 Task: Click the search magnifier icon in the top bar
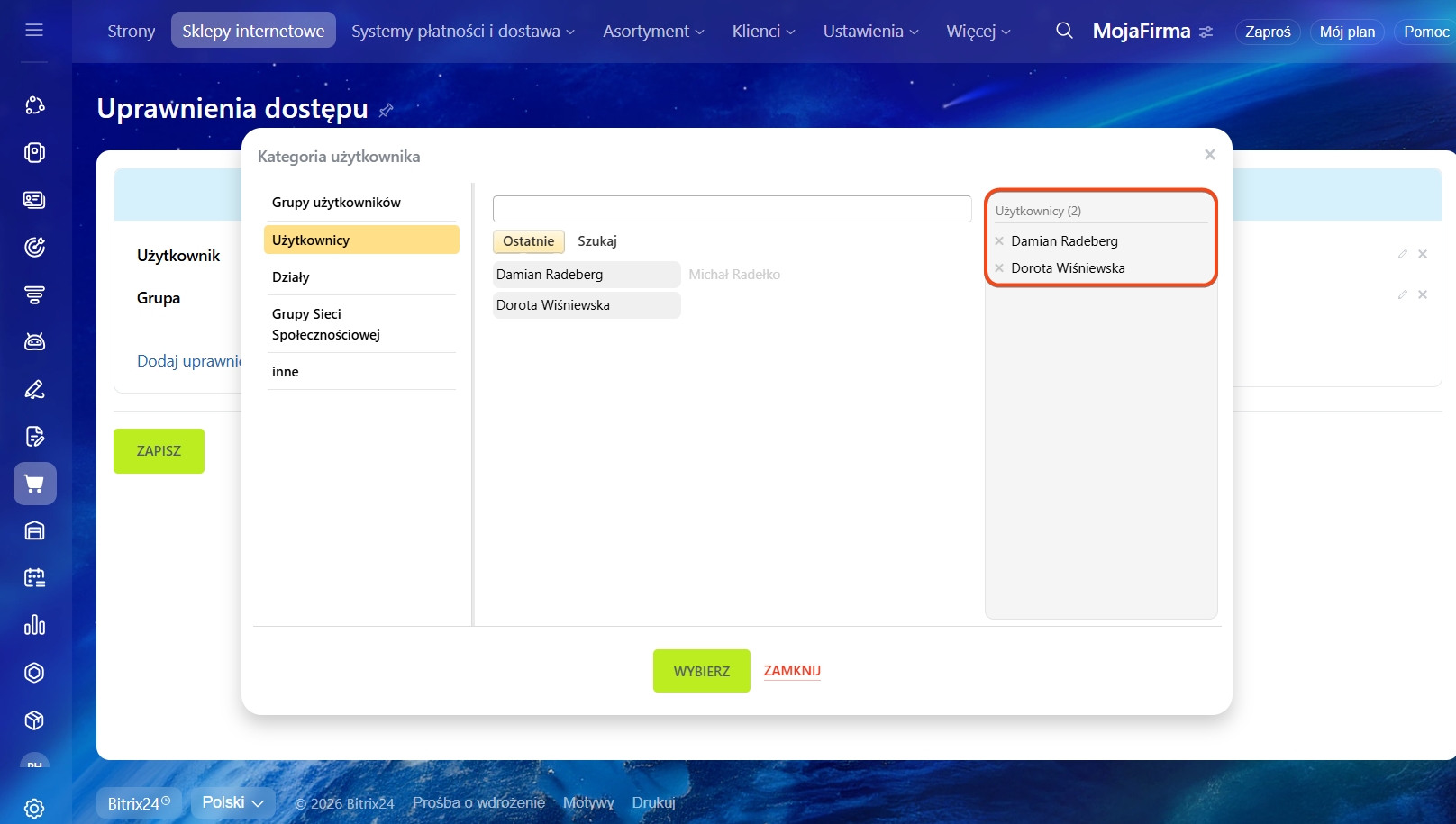point(1064,31)
